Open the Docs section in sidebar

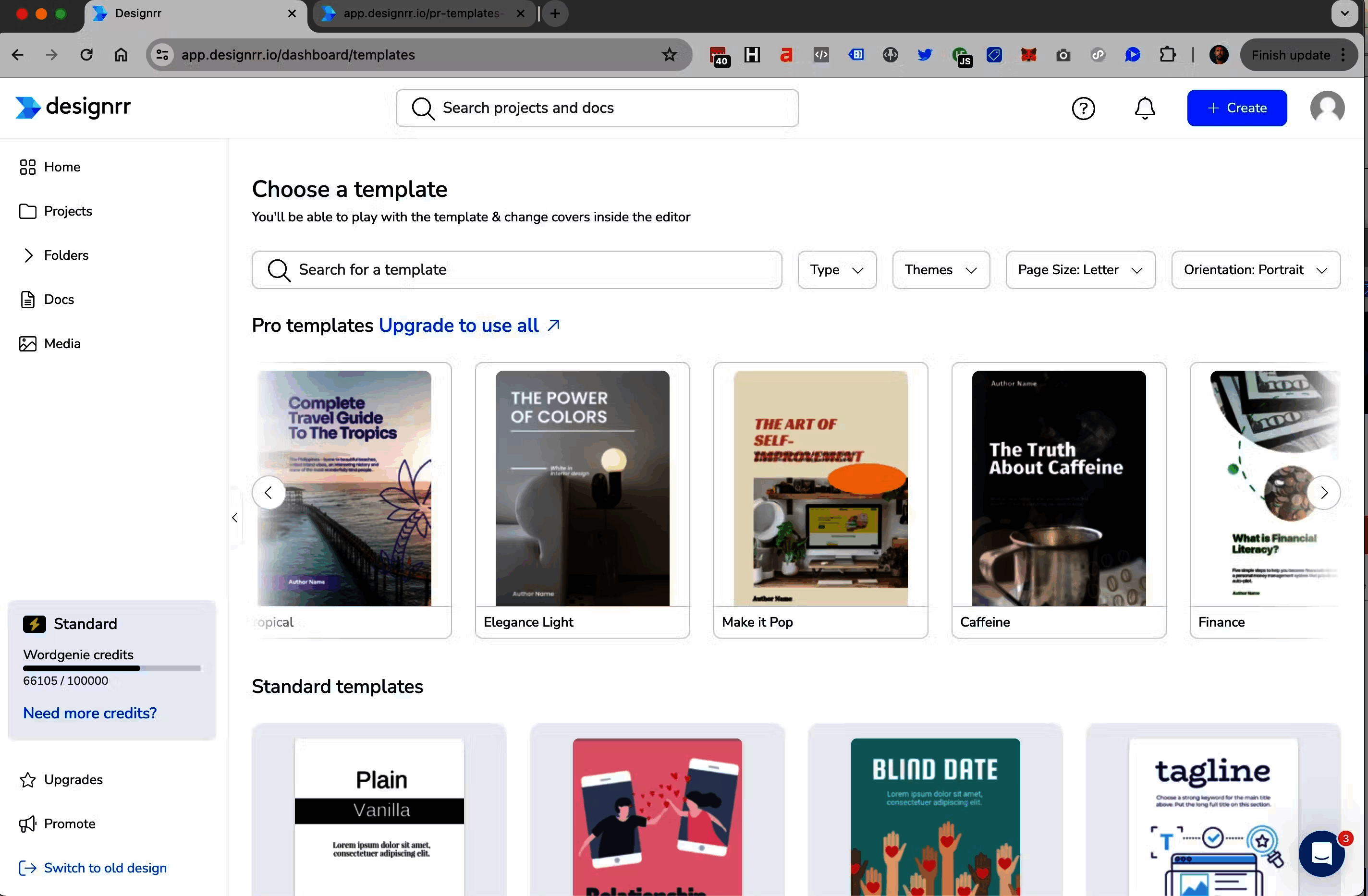(59, 300)
